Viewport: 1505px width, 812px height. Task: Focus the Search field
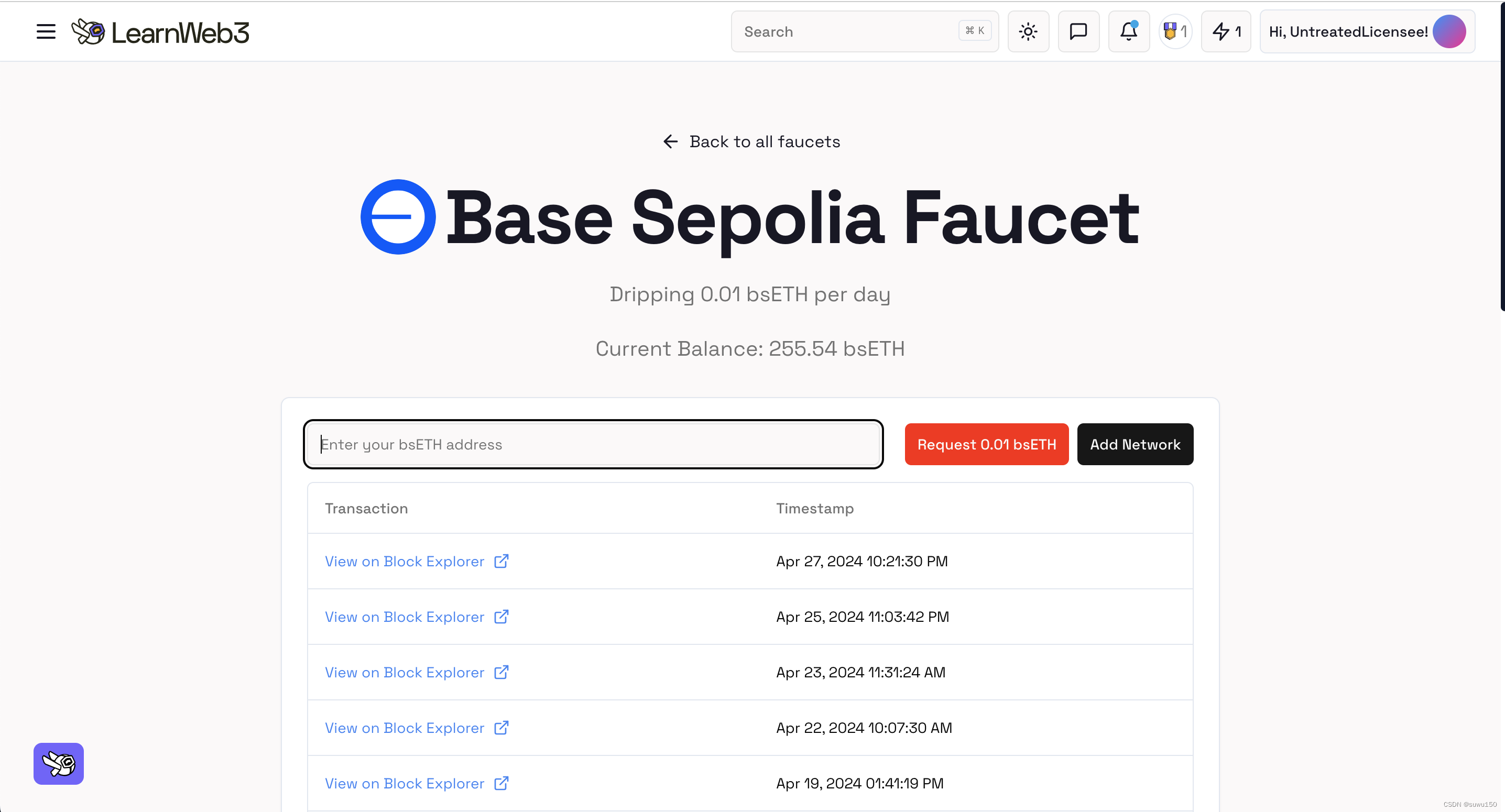[x=864, y=31]
